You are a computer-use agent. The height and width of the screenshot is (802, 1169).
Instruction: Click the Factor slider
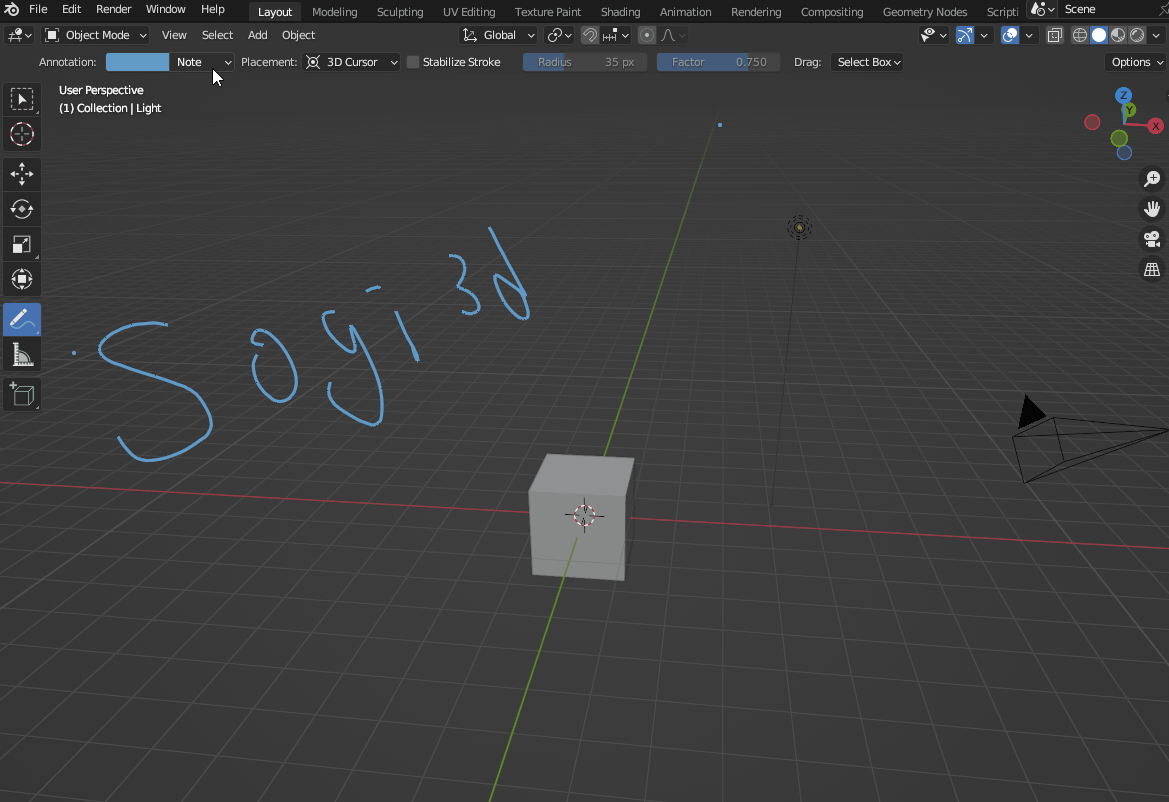(x=718, y=62)
